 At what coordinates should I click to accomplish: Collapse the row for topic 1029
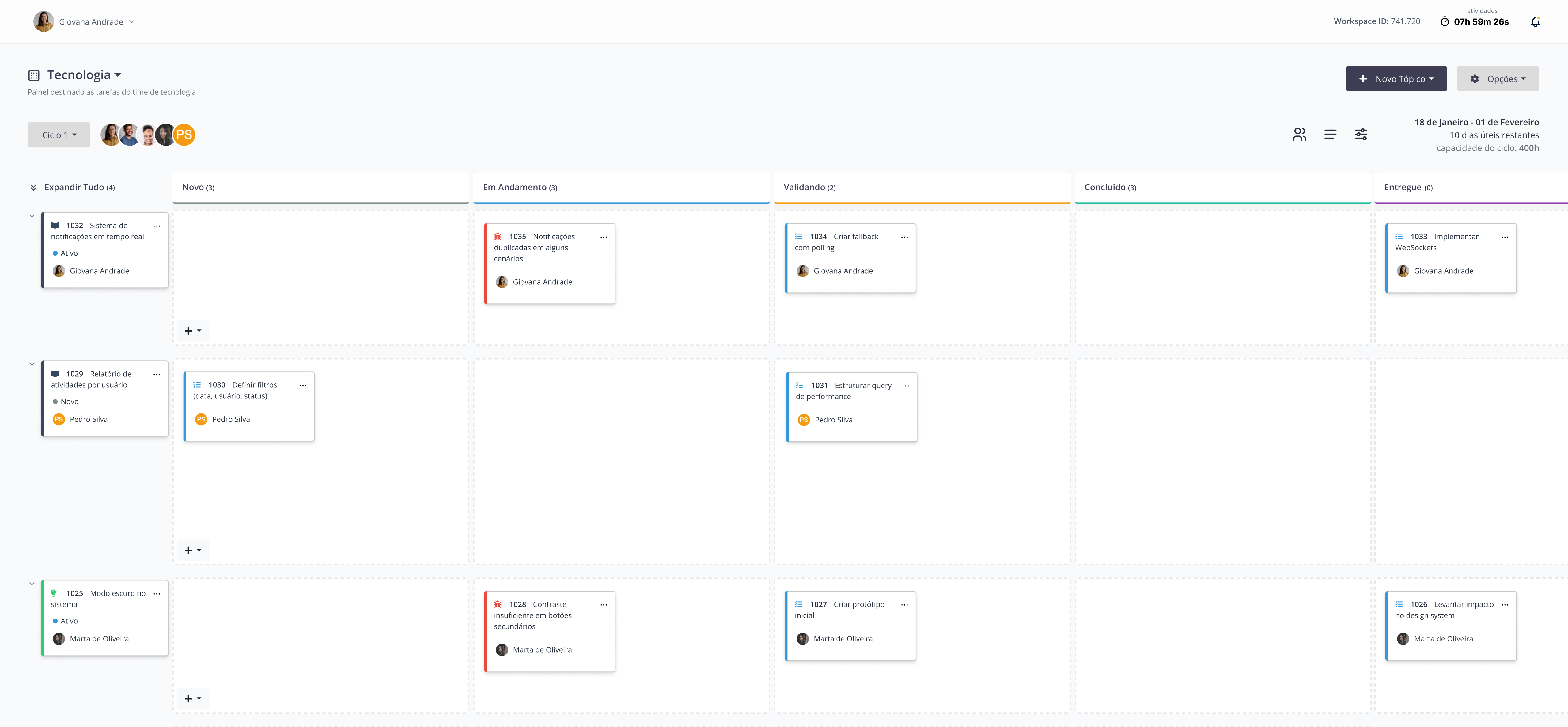pyautogui.click(x=32, y=364)
